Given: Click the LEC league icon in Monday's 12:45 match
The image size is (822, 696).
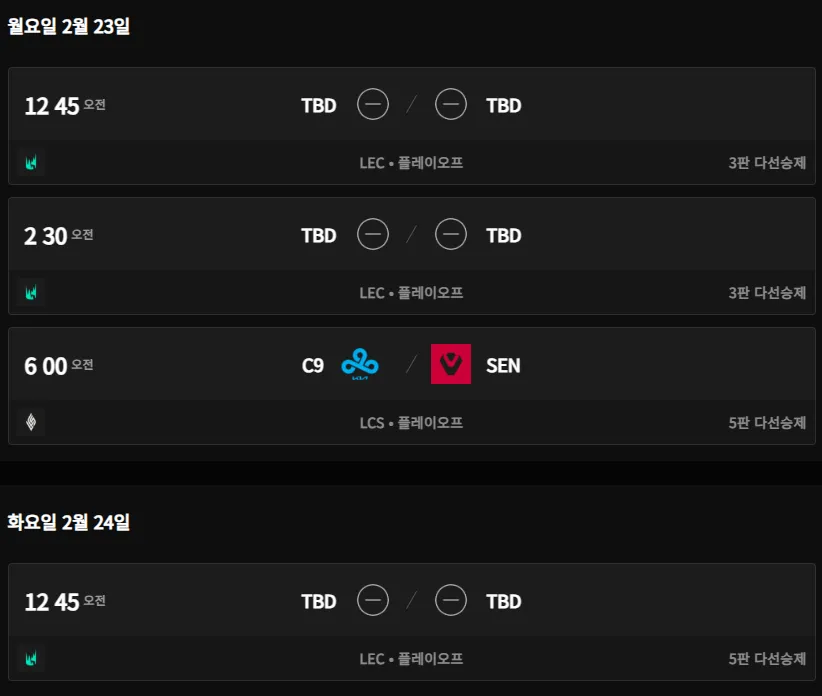Looking at the screenshot, I should (31, 162).
